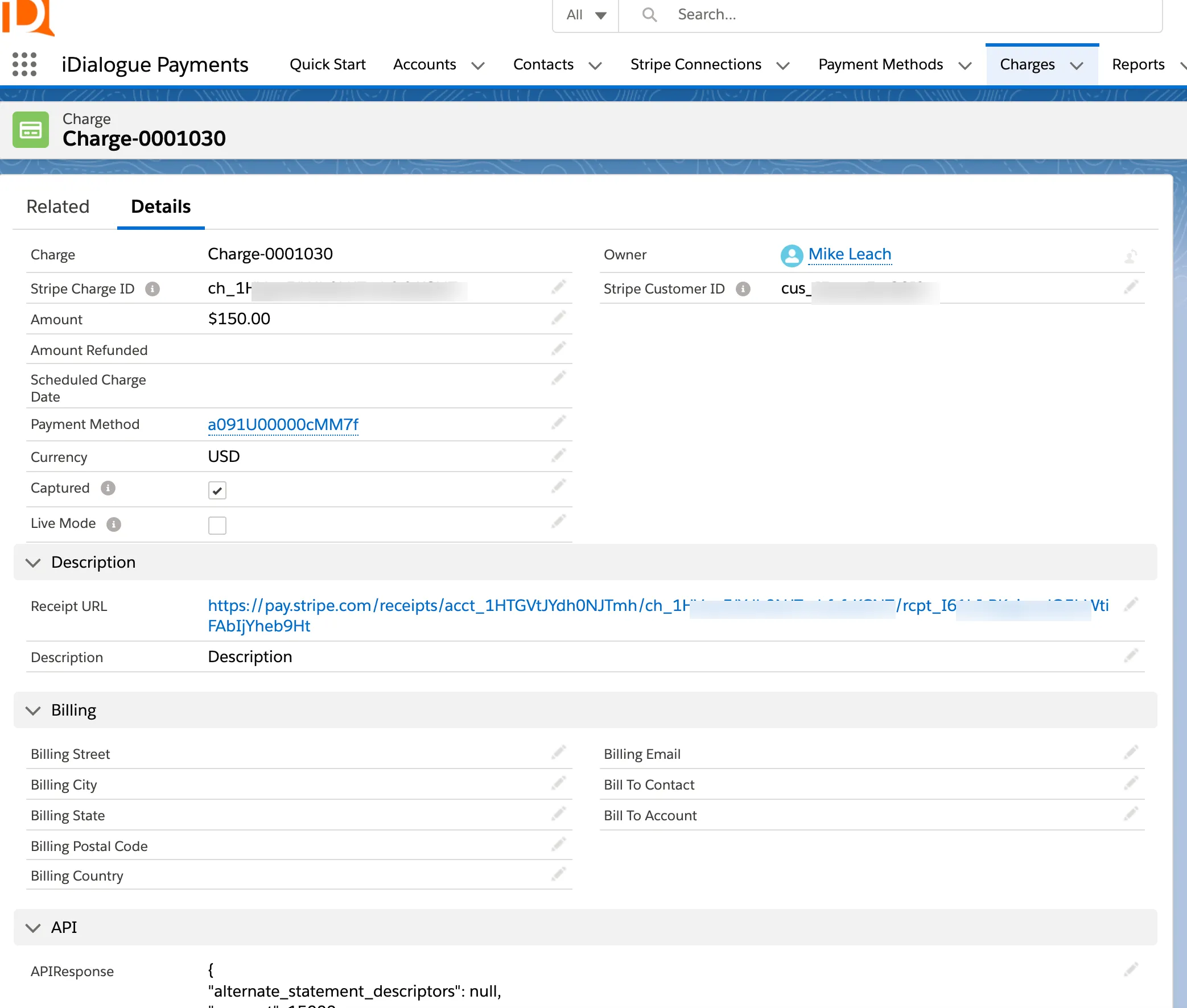This screenshot has height=1008, width=1187.
Task: Edit Billing Postal Code pencil icon
Action: 558,845
